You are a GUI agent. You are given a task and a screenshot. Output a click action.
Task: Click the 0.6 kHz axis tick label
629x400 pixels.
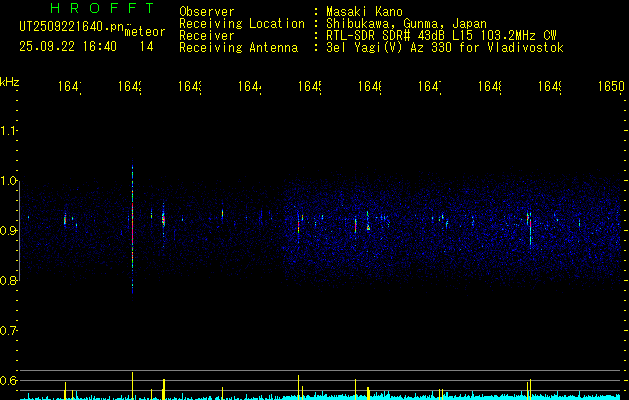(8, 380)
